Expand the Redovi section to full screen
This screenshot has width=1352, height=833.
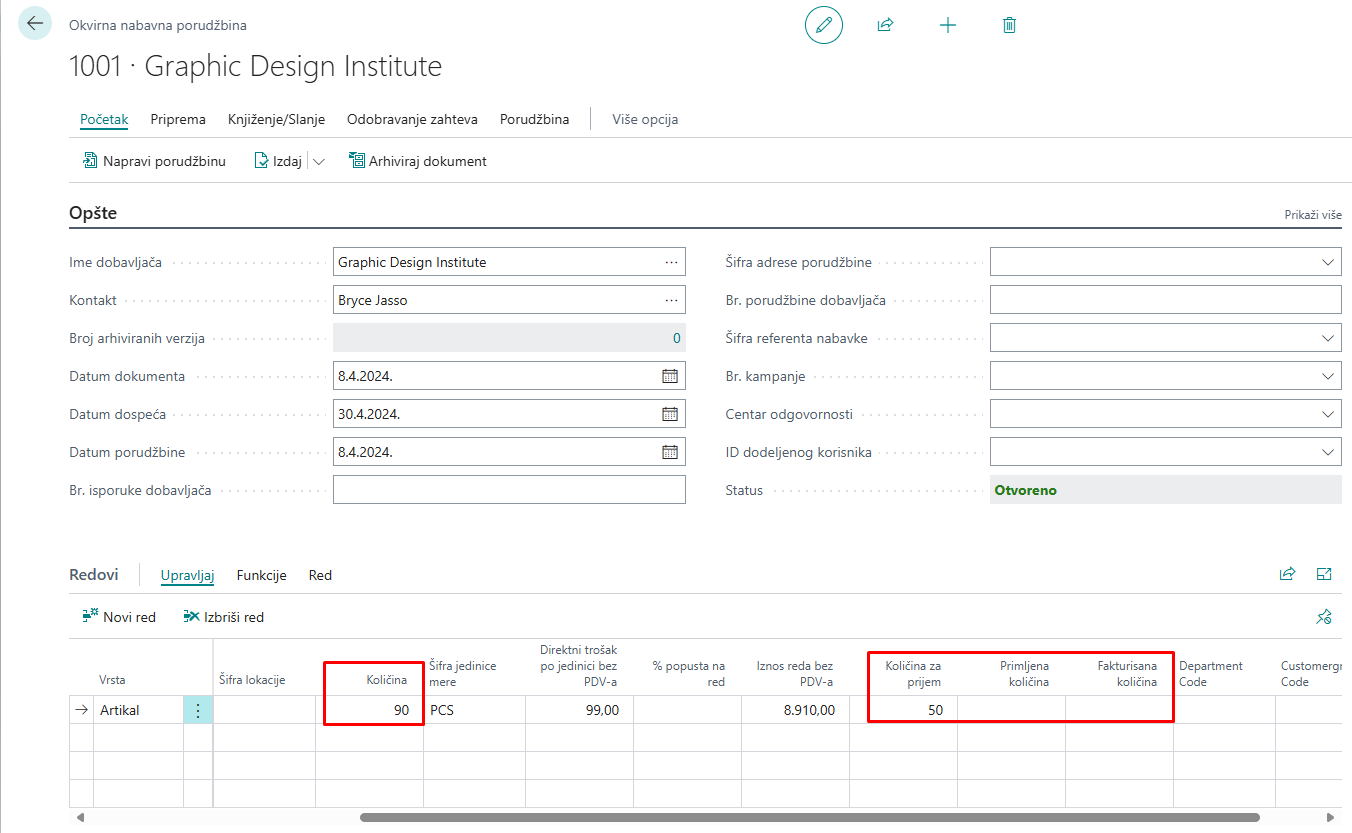coord(1324,574)
